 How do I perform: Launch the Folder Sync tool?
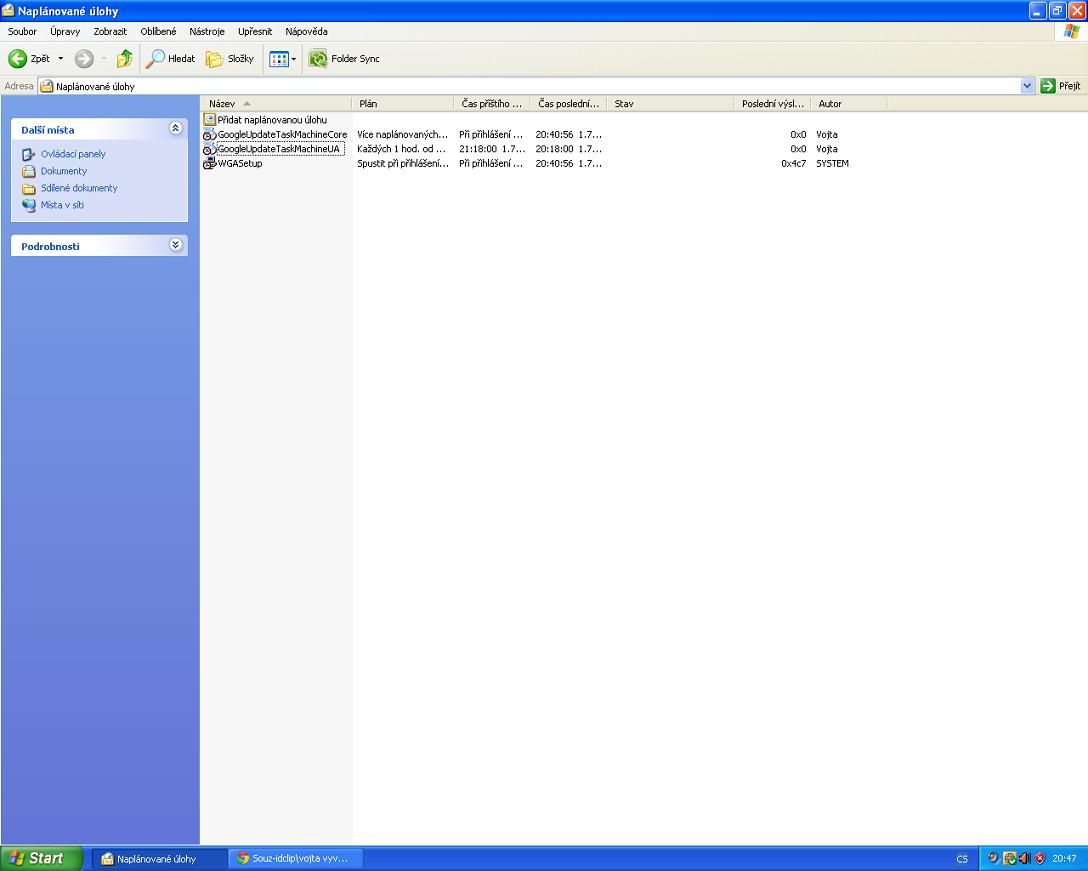coord(345,59)
